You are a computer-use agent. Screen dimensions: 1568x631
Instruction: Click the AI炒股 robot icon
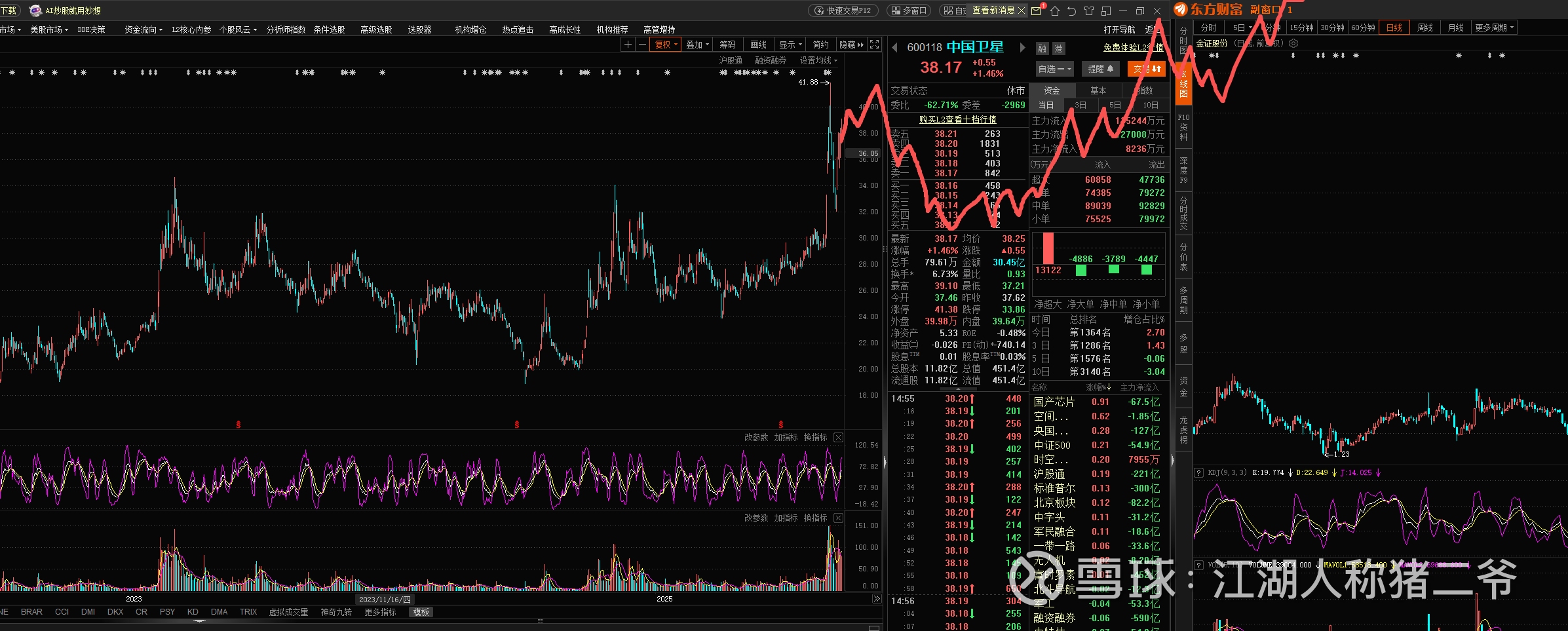tap(35, 10)
